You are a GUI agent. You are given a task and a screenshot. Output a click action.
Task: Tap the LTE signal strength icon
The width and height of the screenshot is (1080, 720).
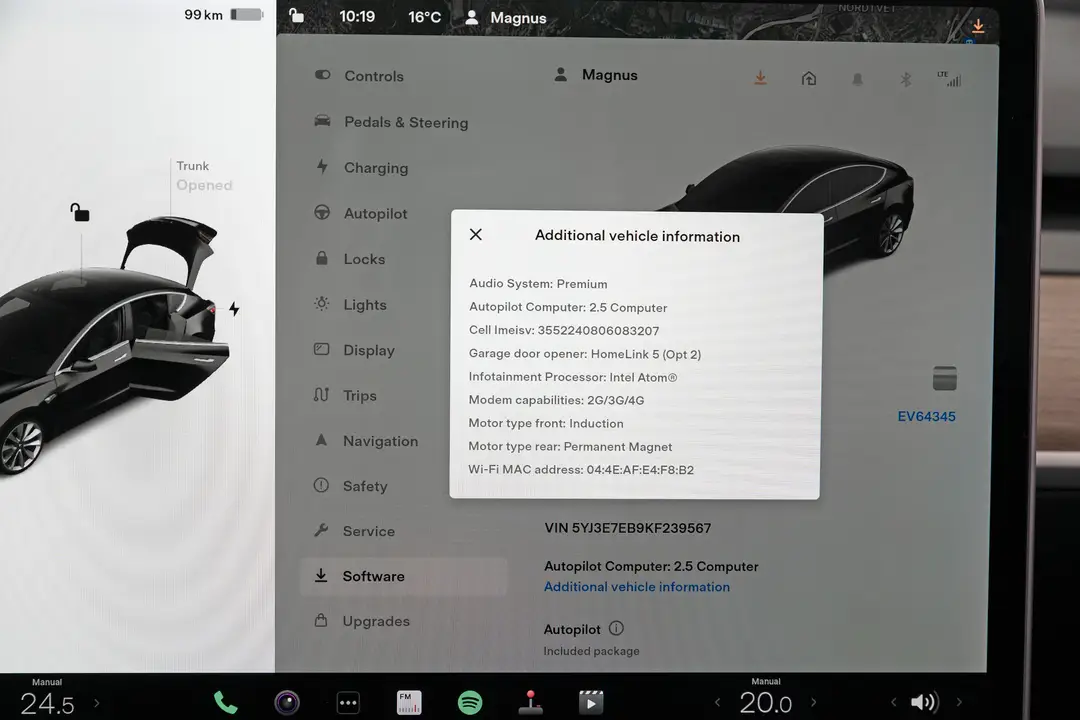click(949, 79)
